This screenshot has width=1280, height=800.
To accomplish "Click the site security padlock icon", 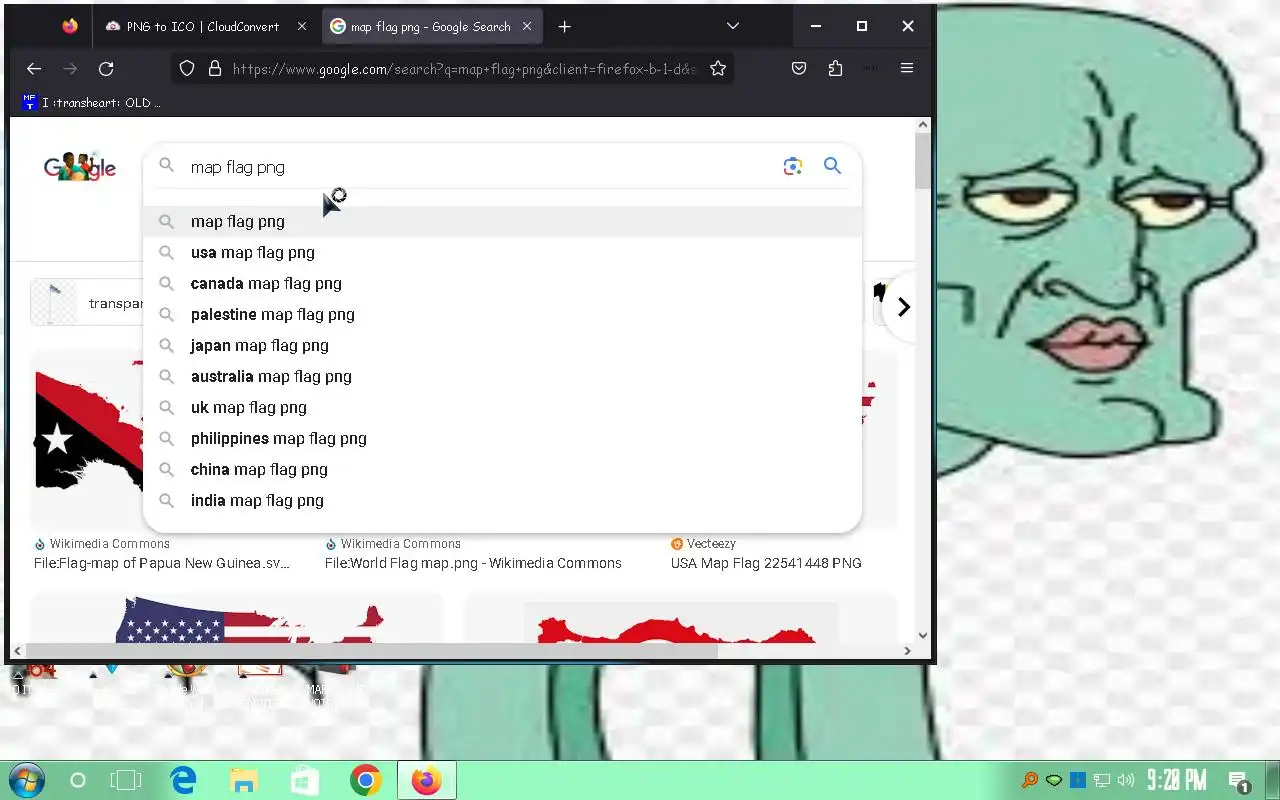I will 214,69.
